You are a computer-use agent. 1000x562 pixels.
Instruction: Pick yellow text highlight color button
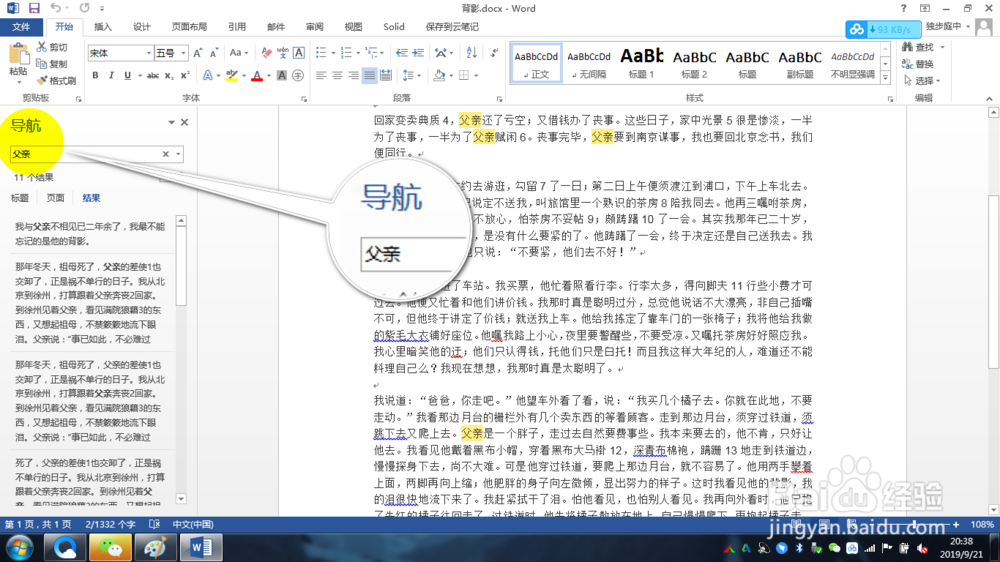coord(232,75)
